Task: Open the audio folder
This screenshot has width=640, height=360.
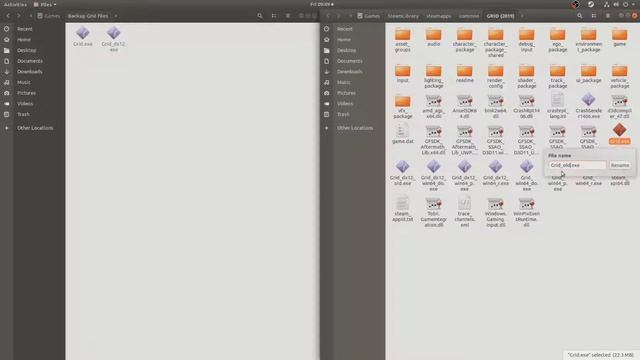Action: click(x=433, y=38)
